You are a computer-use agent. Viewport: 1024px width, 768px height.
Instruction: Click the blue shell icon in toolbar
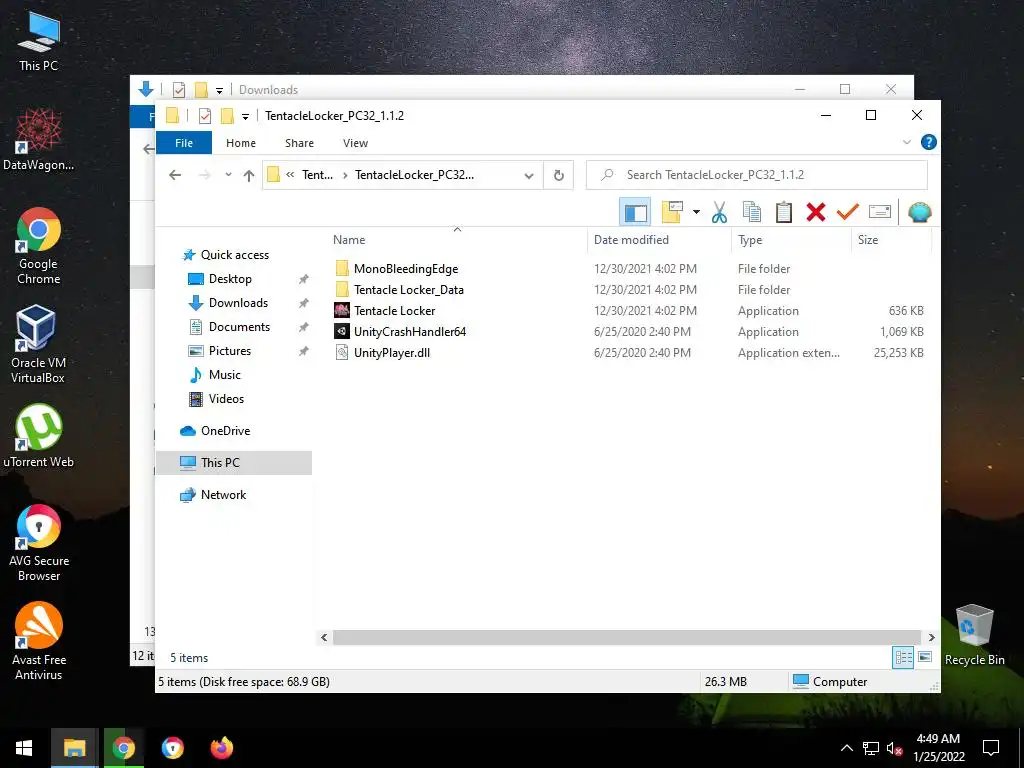[920, 212]
